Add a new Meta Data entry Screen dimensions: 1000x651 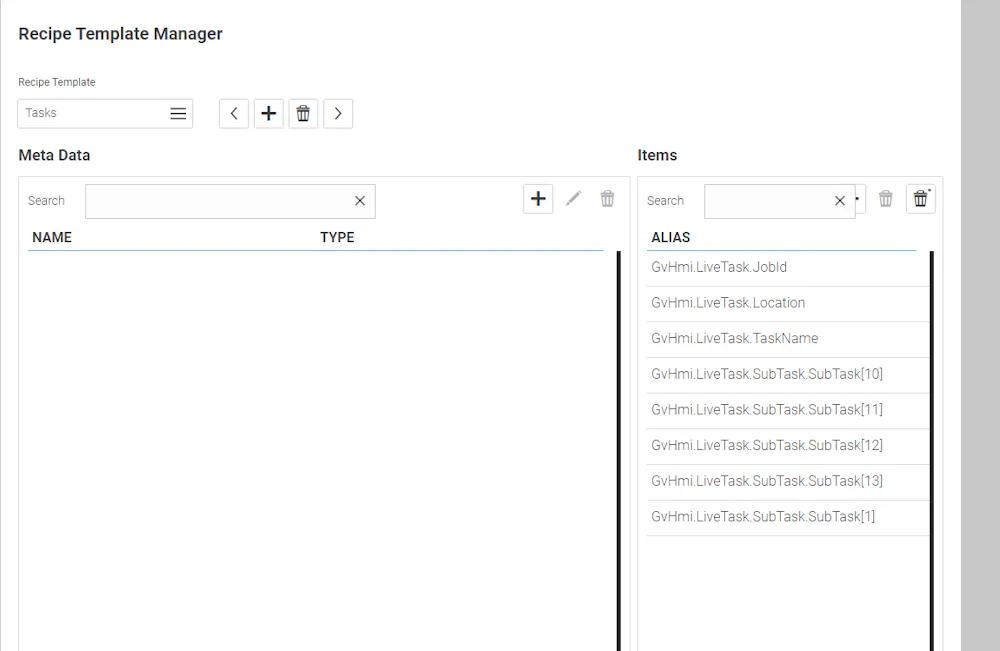(538, 199)
